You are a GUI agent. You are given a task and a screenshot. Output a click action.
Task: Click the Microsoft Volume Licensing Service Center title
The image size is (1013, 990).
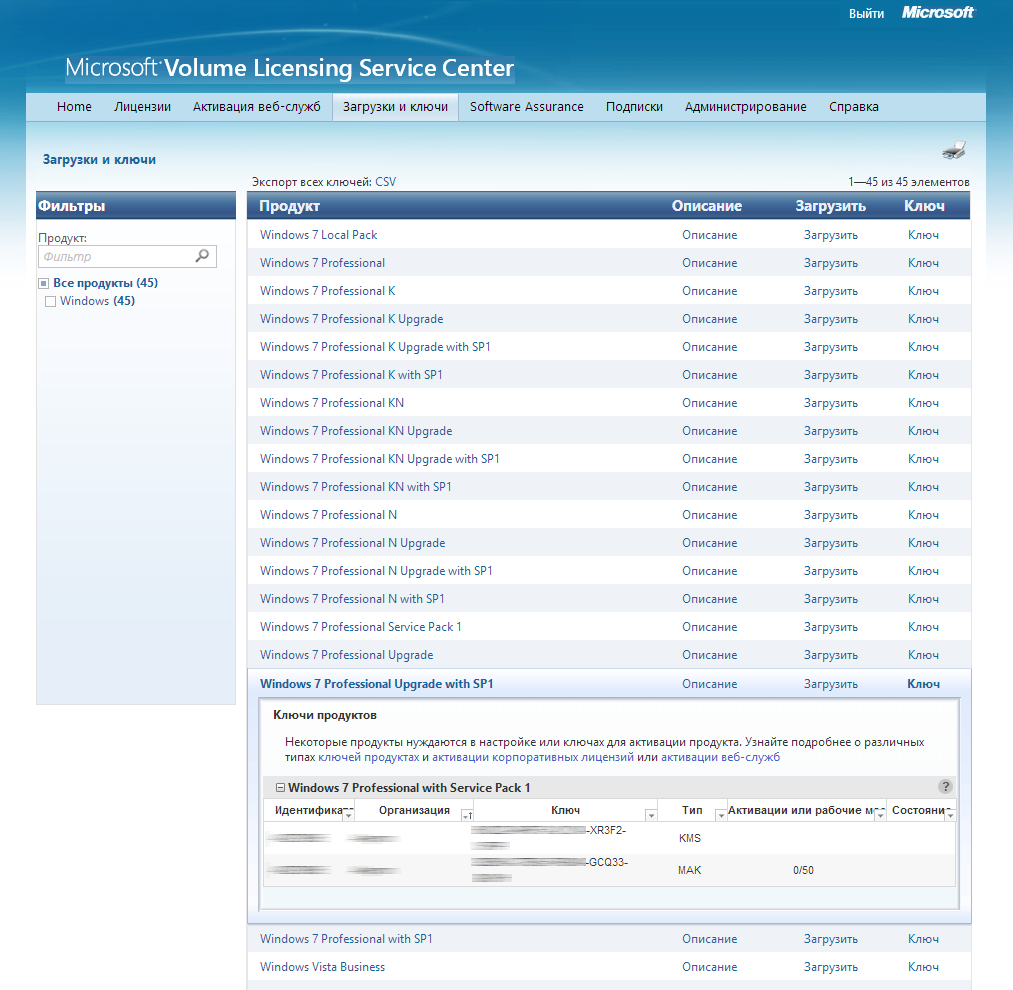289,68
